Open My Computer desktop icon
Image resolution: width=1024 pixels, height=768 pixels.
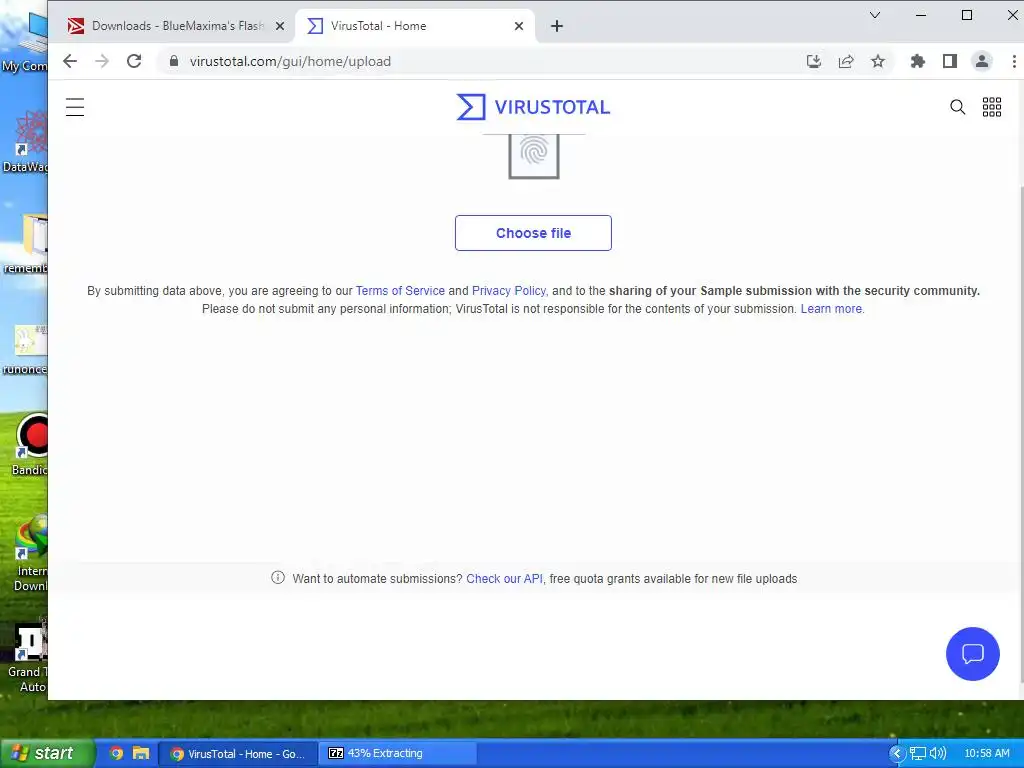pos(24,40)
